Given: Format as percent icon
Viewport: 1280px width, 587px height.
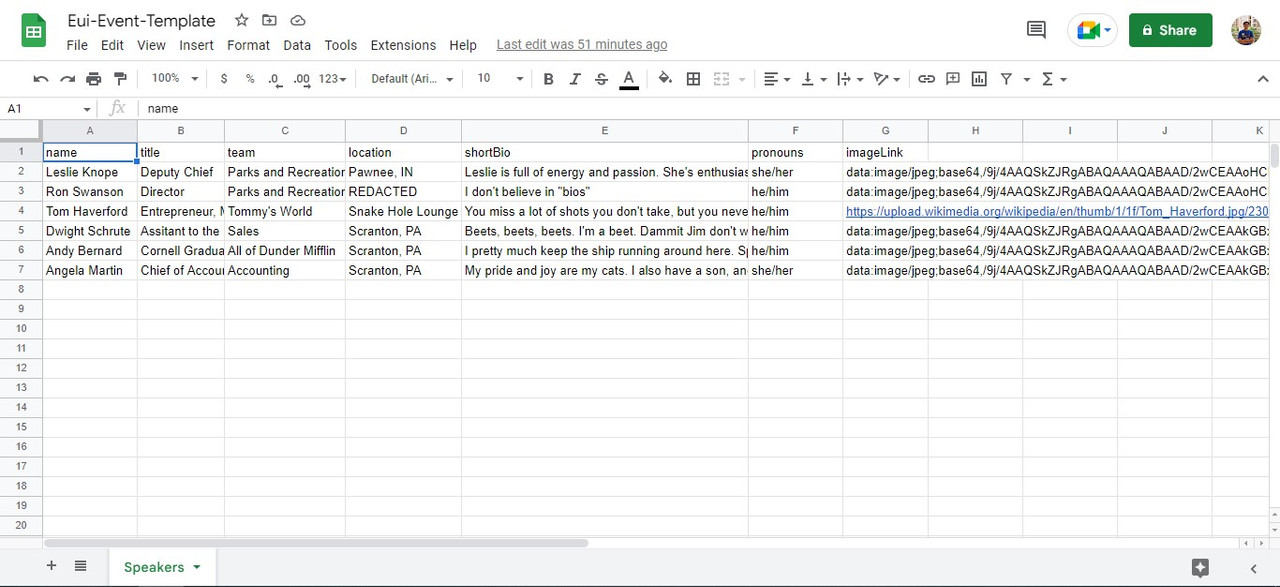Looking at the screenshot, I should pos(249,79).
